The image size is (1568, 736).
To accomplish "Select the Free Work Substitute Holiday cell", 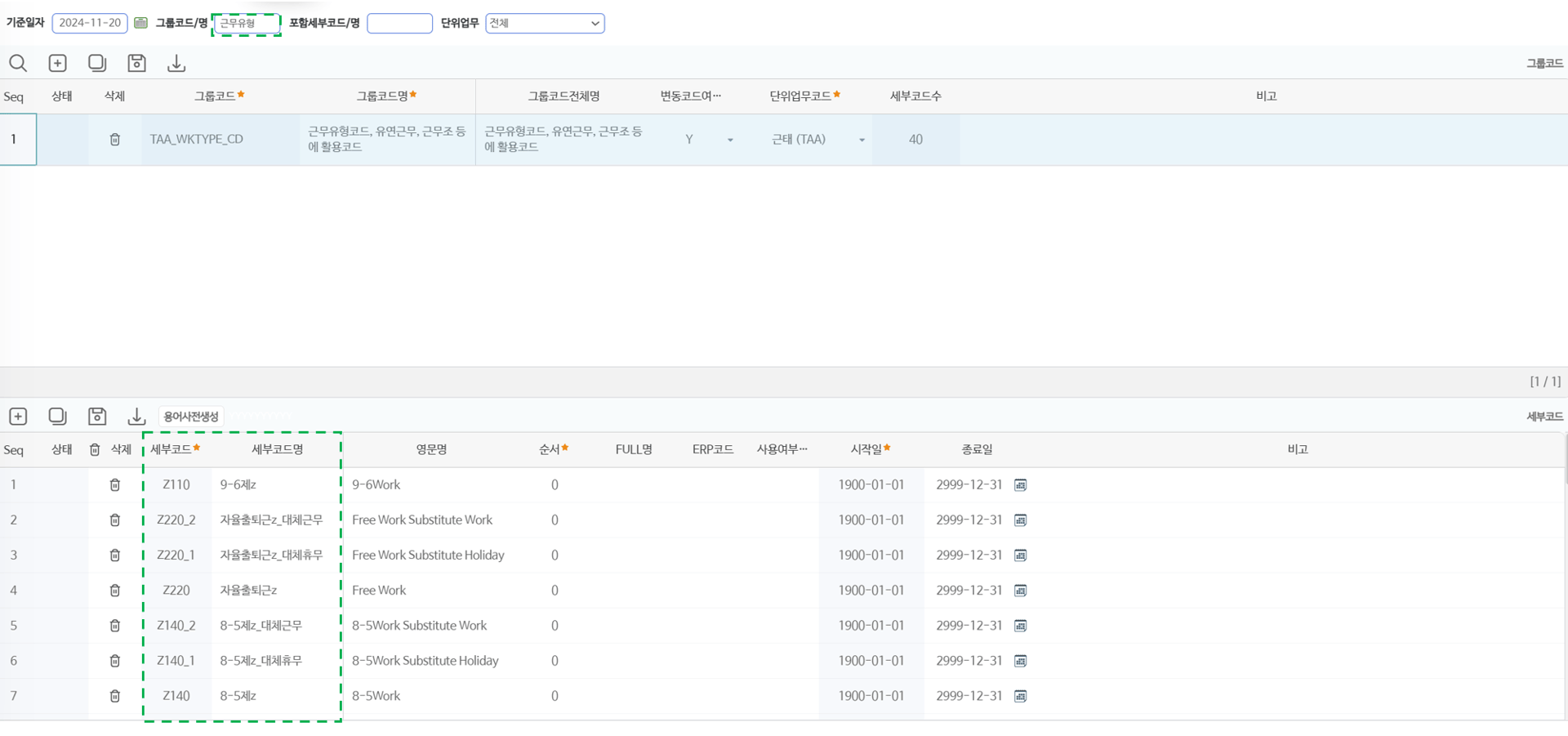I will click(431, 555).
